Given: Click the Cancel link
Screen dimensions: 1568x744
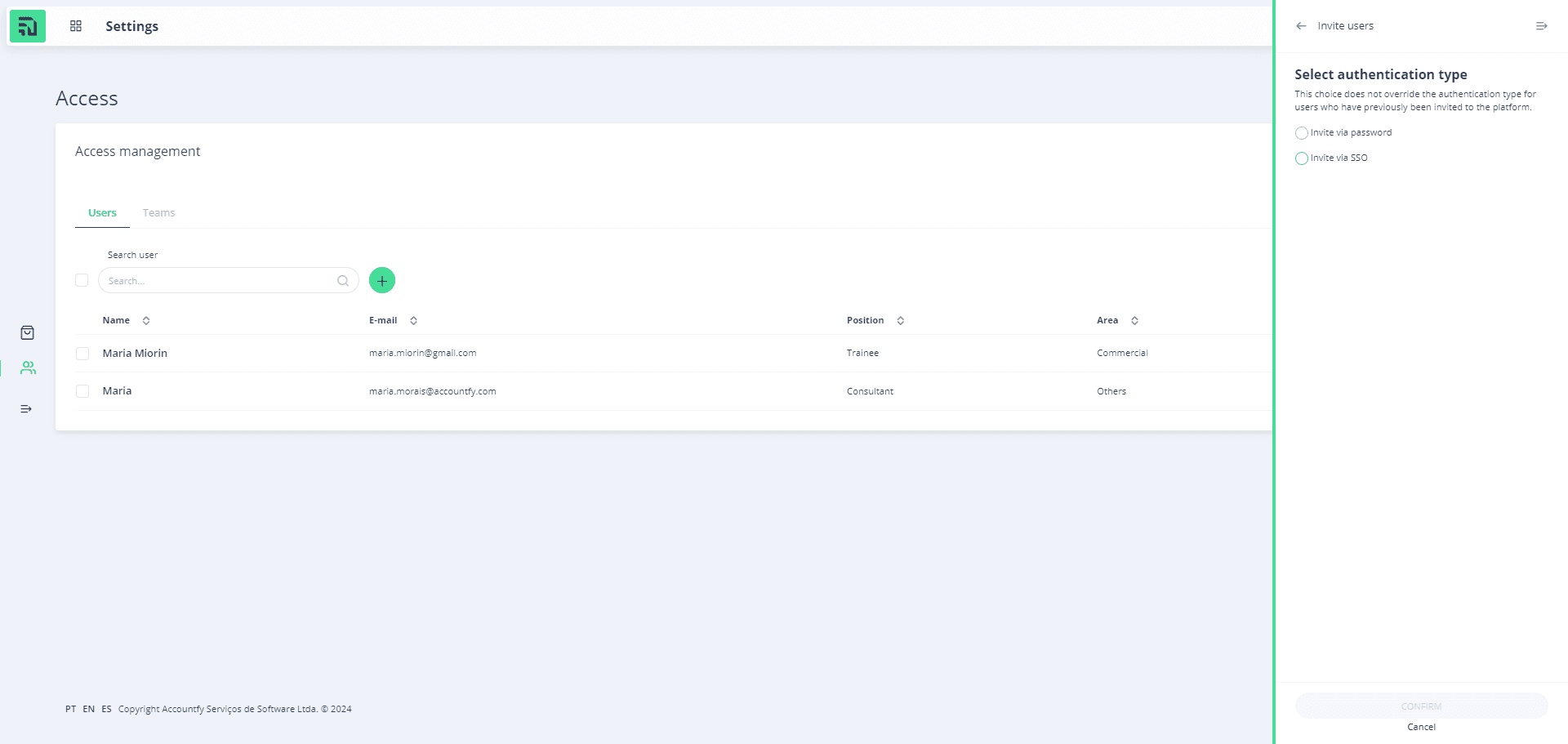Looking at the screenshot, I should point(1421,727).
